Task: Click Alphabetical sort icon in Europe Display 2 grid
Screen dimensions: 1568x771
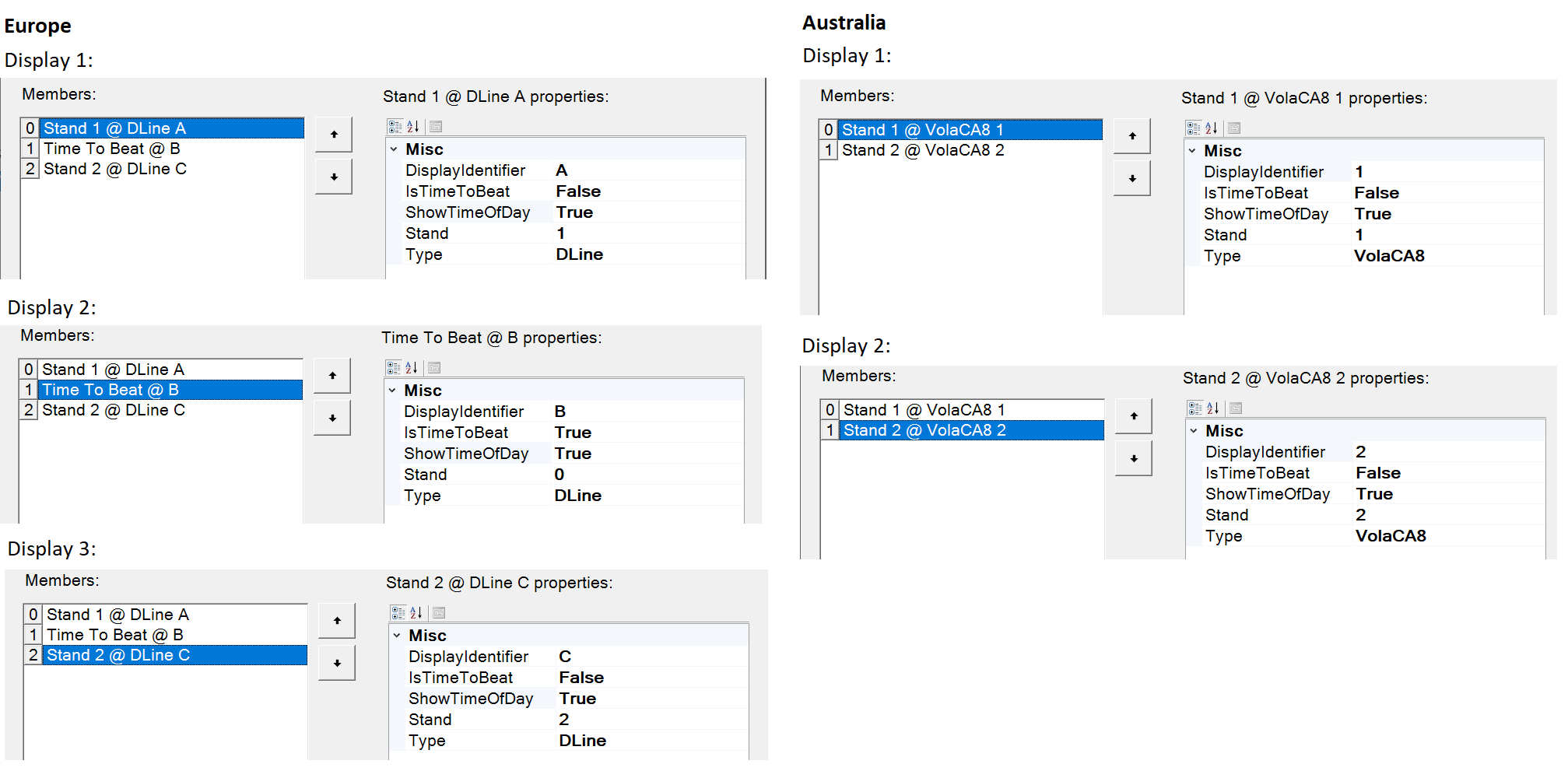Action: [412, 368]
